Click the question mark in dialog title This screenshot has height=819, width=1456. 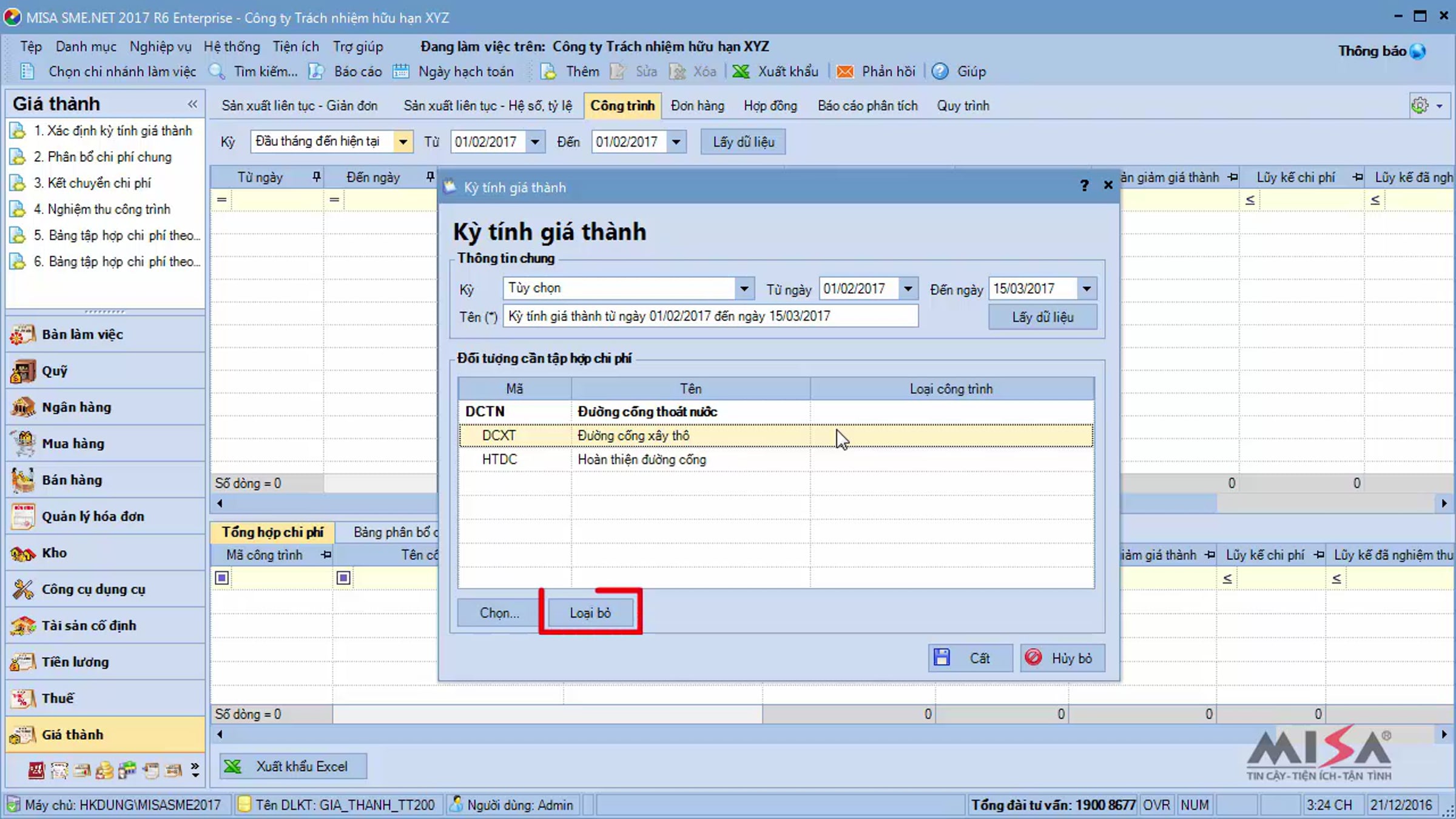(x=1084, y=186)
